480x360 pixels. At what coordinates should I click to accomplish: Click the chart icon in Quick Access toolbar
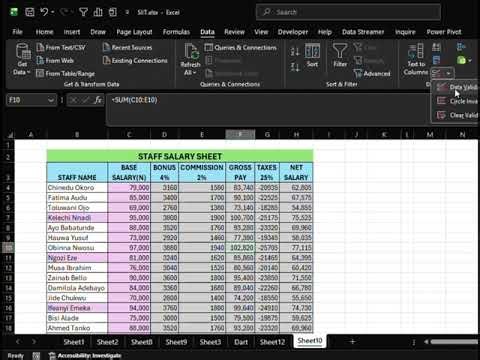[98, 12]
